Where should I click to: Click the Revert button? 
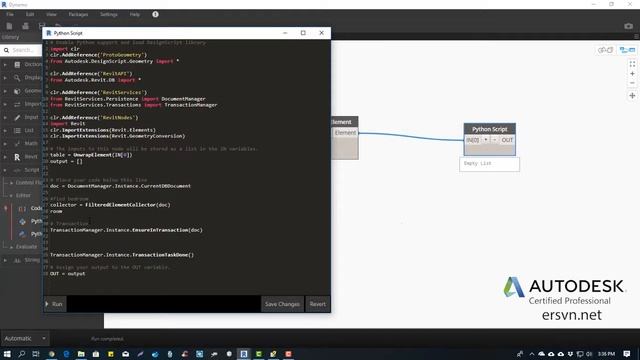[x=318, y=304]
